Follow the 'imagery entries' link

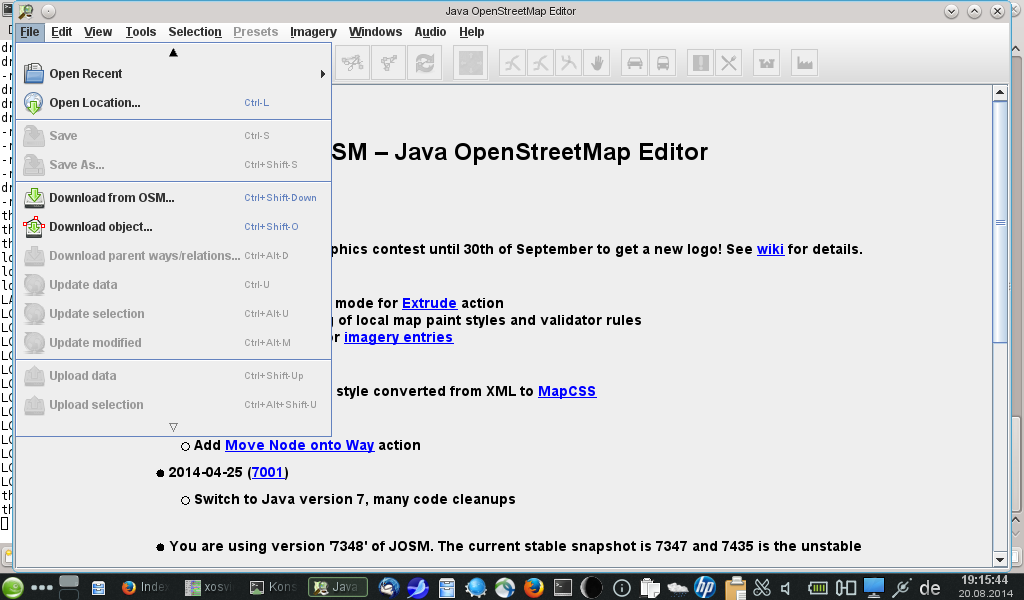(x=398, y=338)
